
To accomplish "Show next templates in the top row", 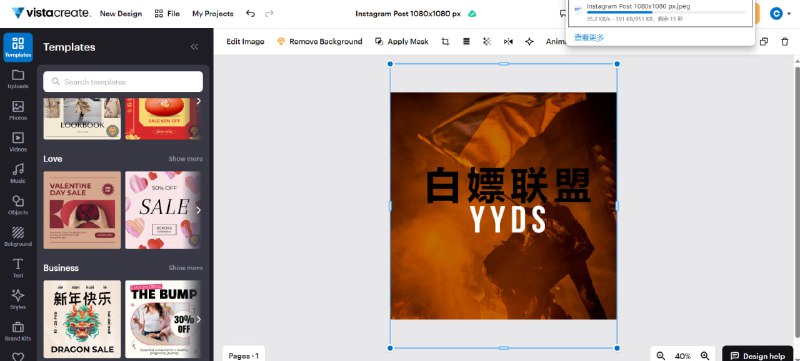I will 198,101.
